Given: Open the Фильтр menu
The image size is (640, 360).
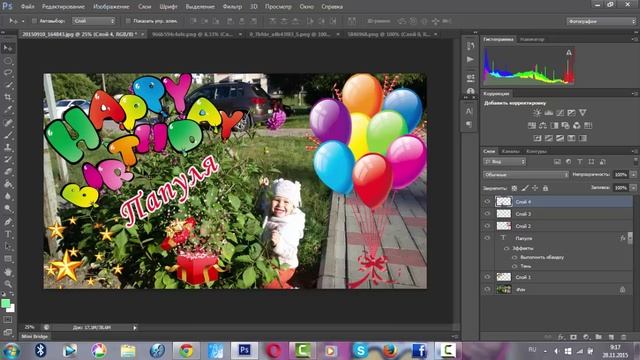Looking at the screenshot, I should [232, 7].
